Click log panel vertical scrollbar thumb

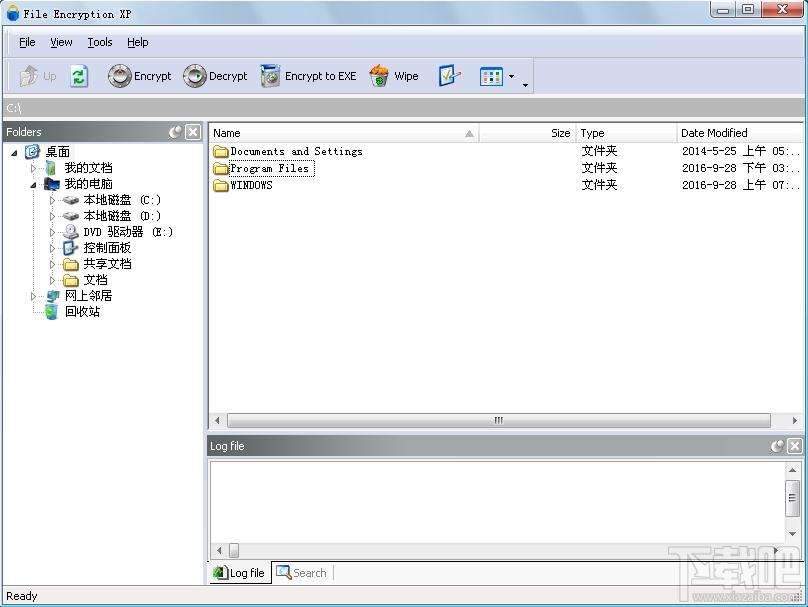[x=793, y=498]
